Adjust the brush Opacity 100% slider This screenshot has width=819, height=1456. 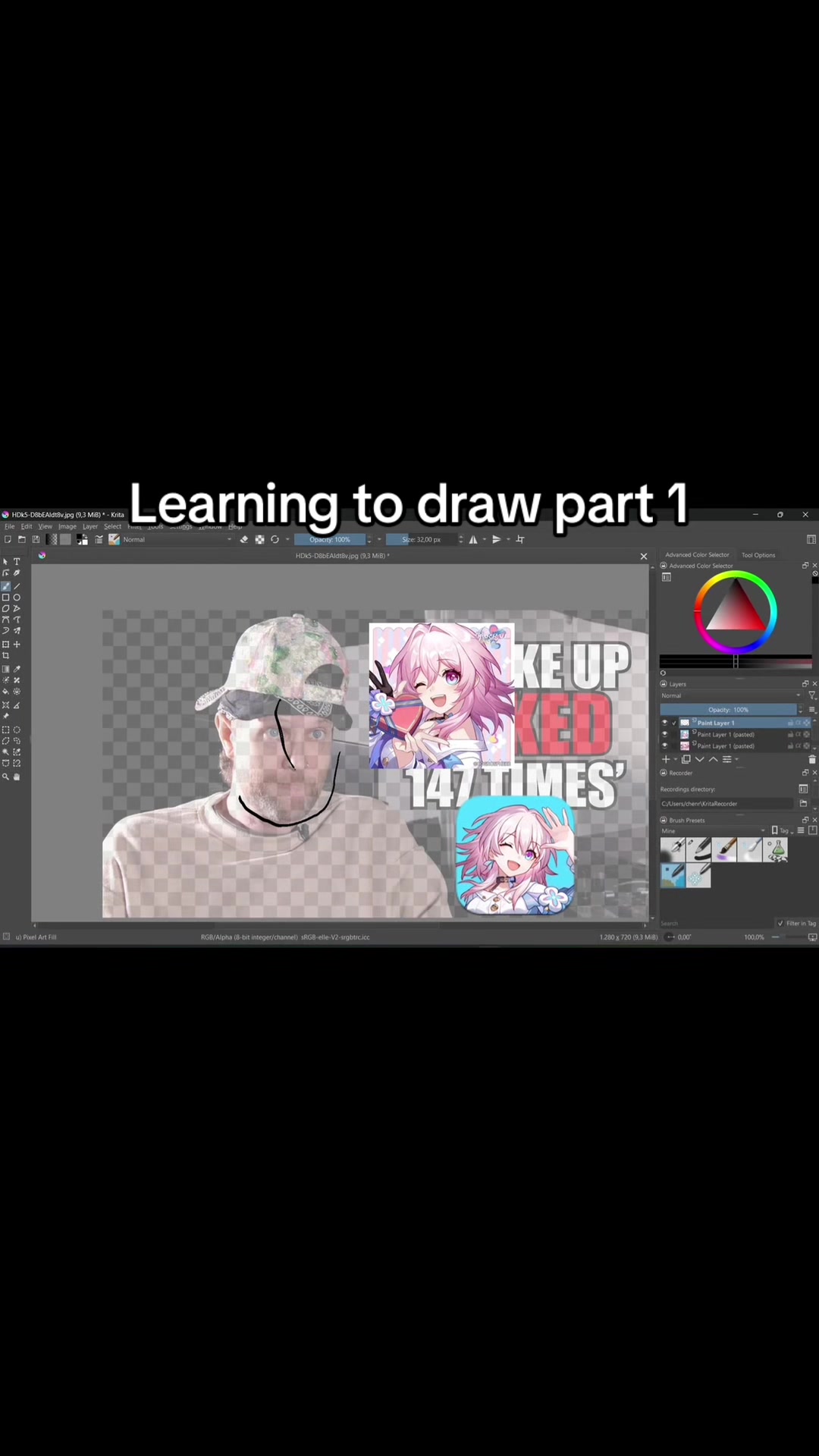coord(330,539)
